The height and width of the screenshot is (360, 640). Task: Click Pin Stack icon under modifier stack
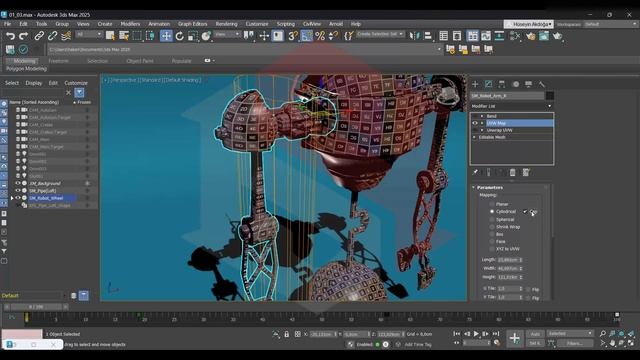pos(475,173)
